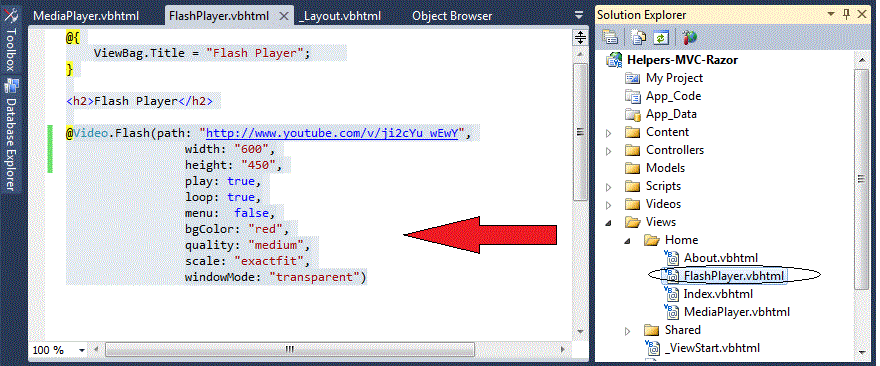Select the Content folder label
This screenshot has height=366, width=880.
coord(667,132)
